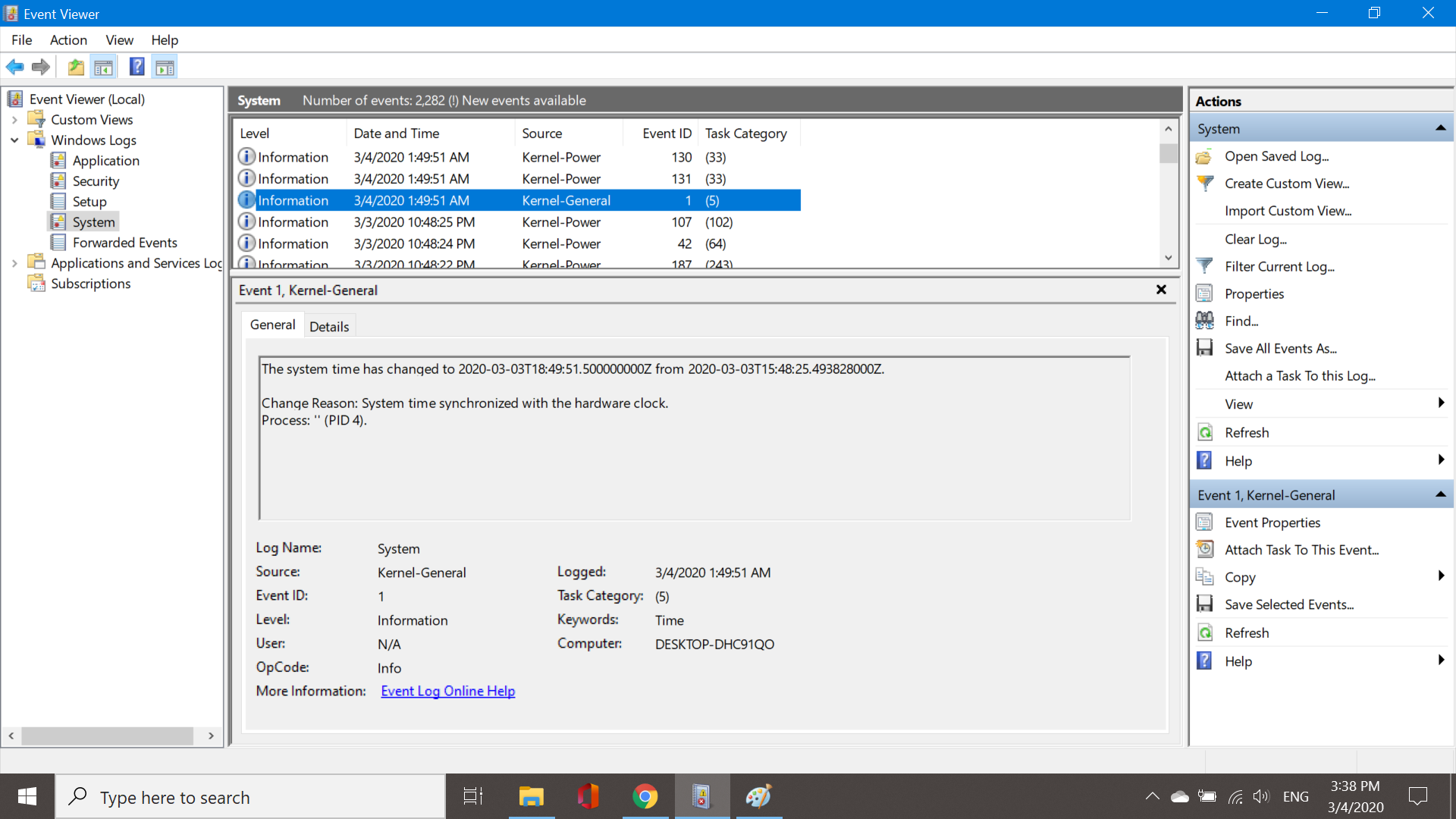The width and height of the screenshot is (1456, 819).
Task: Close the Event 1 preview pane
Action: tap(1161, 290)
